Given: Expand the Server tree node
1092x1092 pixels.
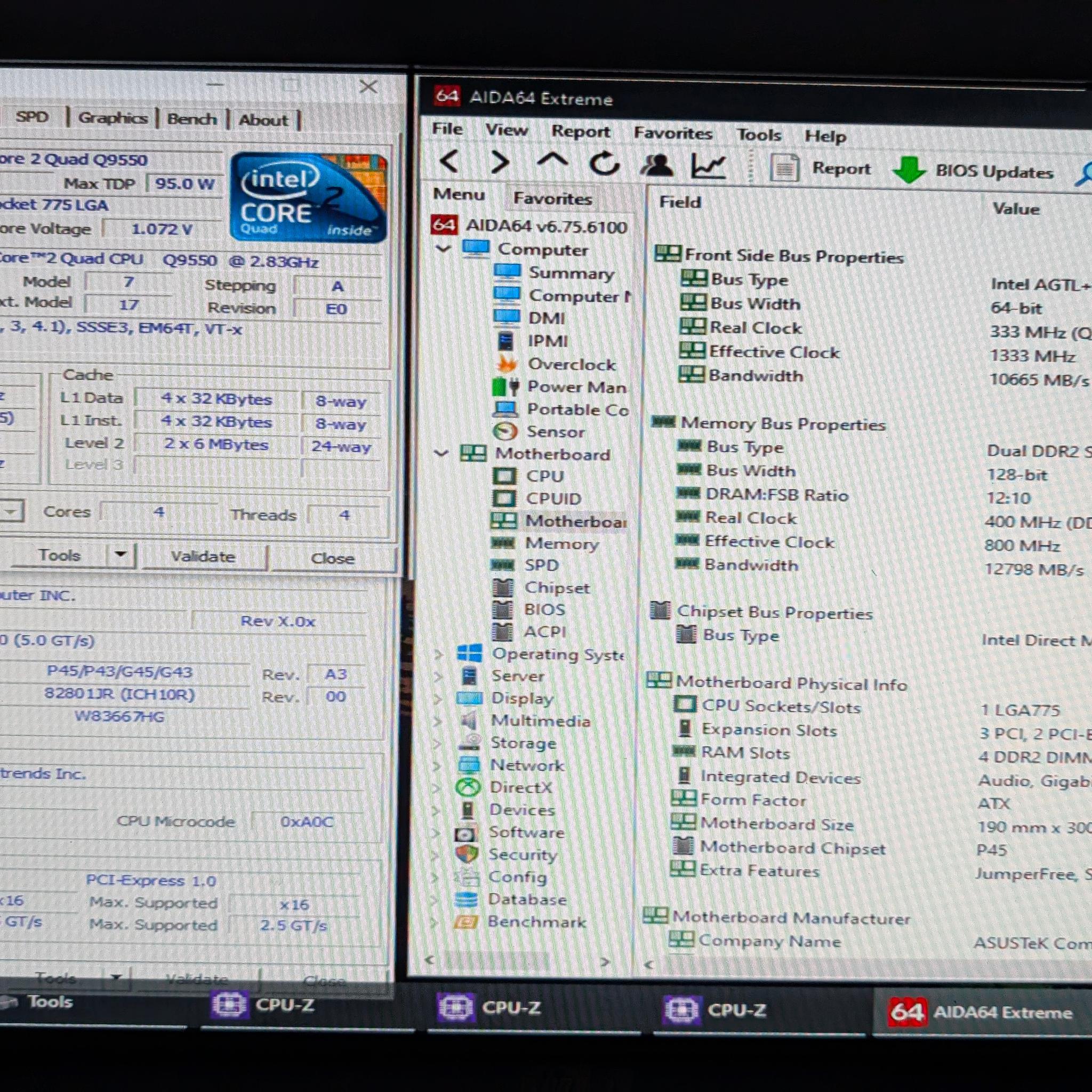Looking at the screenshot, I should pyautogui.click(x=438, y=676).
